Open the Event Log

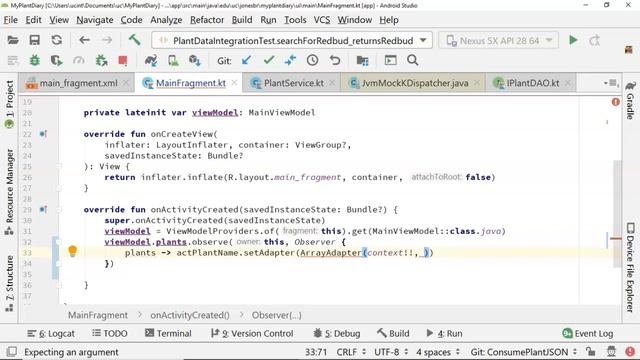pos(588,333)
